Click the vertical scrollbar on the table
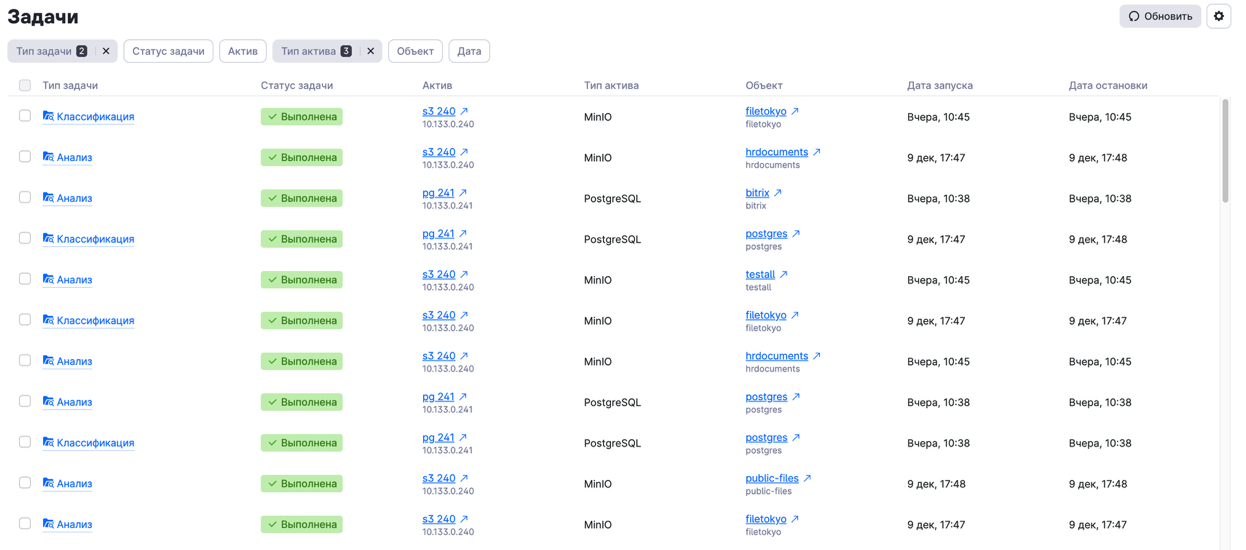1246x550 pixels. pos(1225,150)
